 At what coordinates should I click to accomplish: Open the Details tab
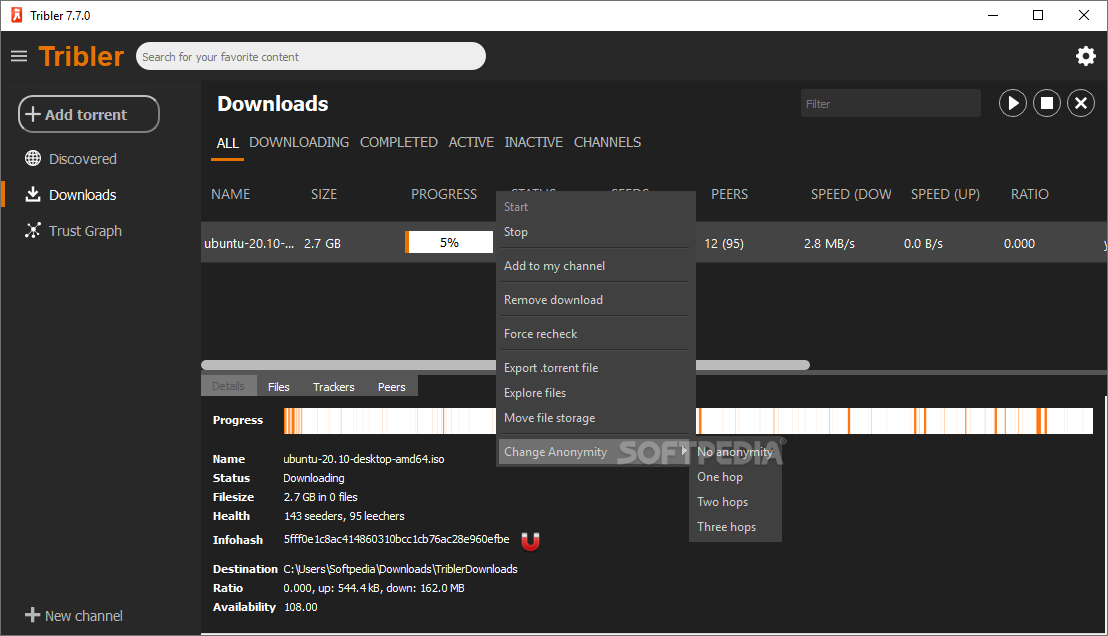(228, 386)
